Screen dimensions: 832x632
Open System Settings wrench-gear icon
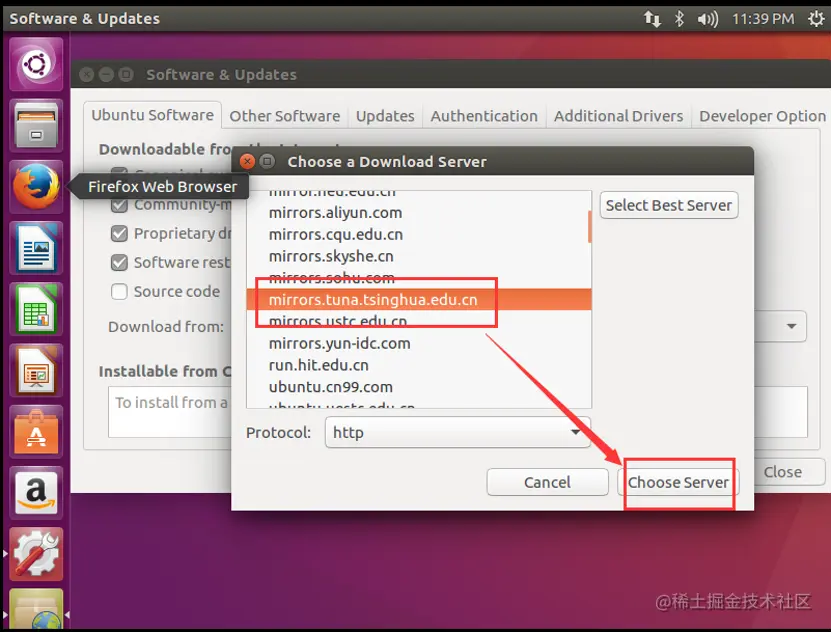click(x=36, y=554)
